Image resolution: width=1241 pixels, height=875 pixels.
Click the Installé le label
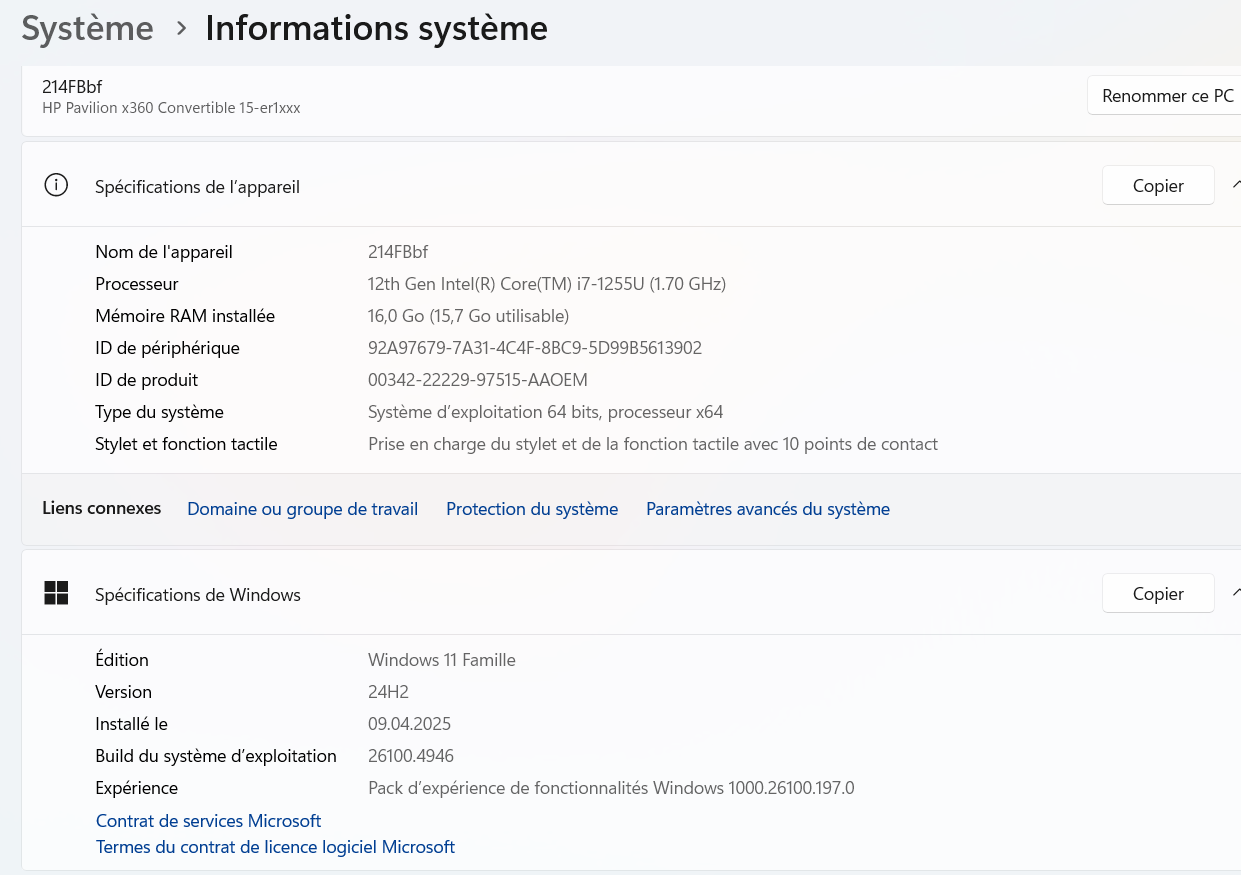click(x=132, y=724)
